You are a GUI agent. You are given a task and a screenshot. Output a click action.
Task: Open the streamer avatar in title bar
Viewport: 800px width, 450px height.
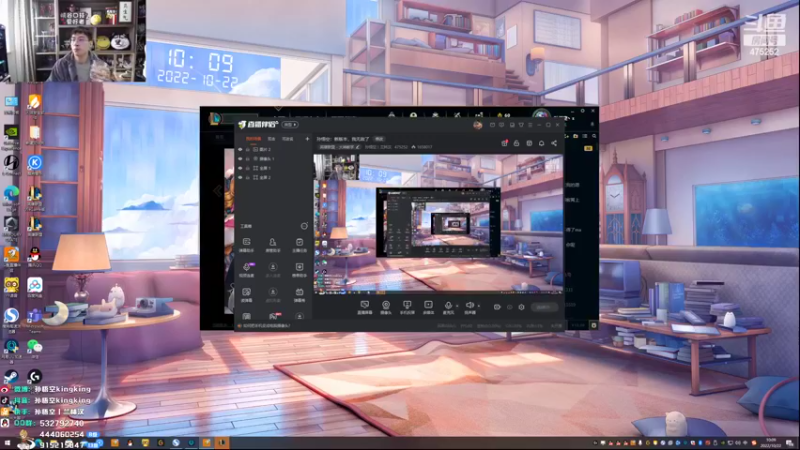pos(478,125)
